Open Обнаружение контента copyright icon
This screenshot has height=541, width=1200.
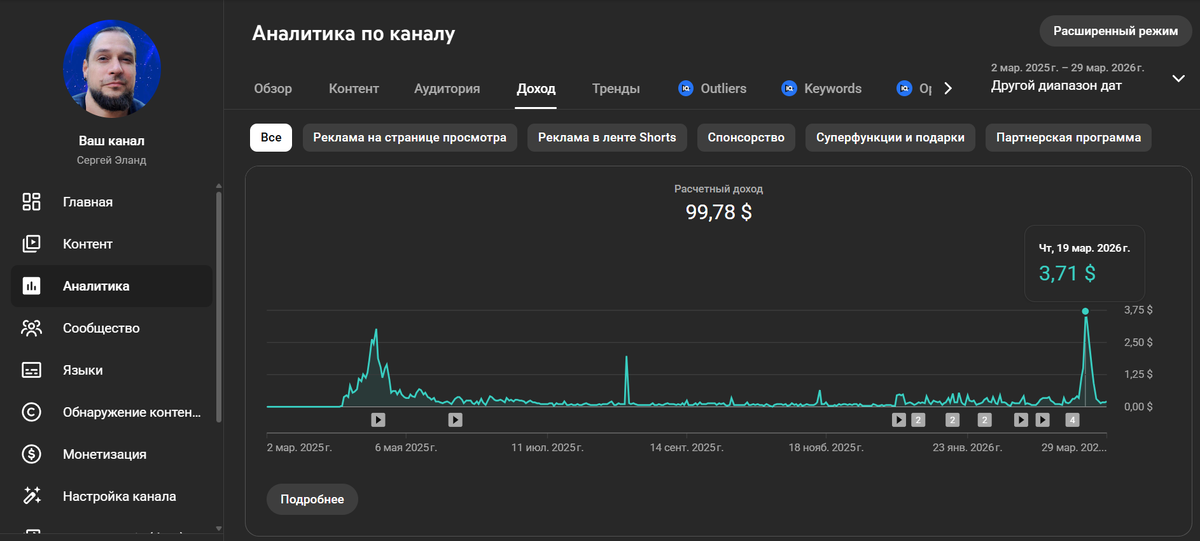31,412
